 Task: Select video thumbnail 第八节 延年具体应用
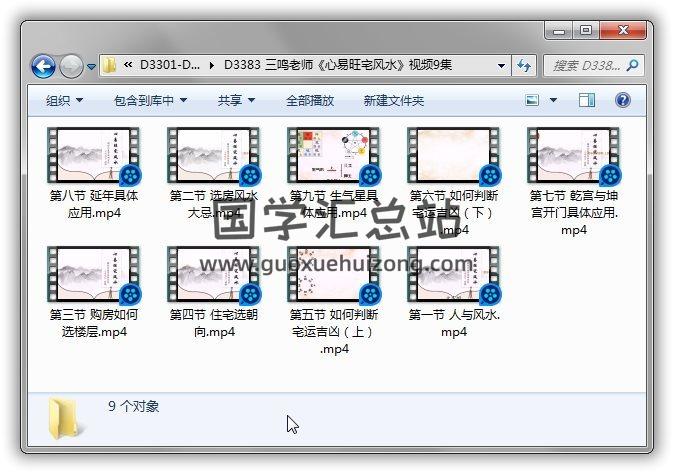[94, 156]
